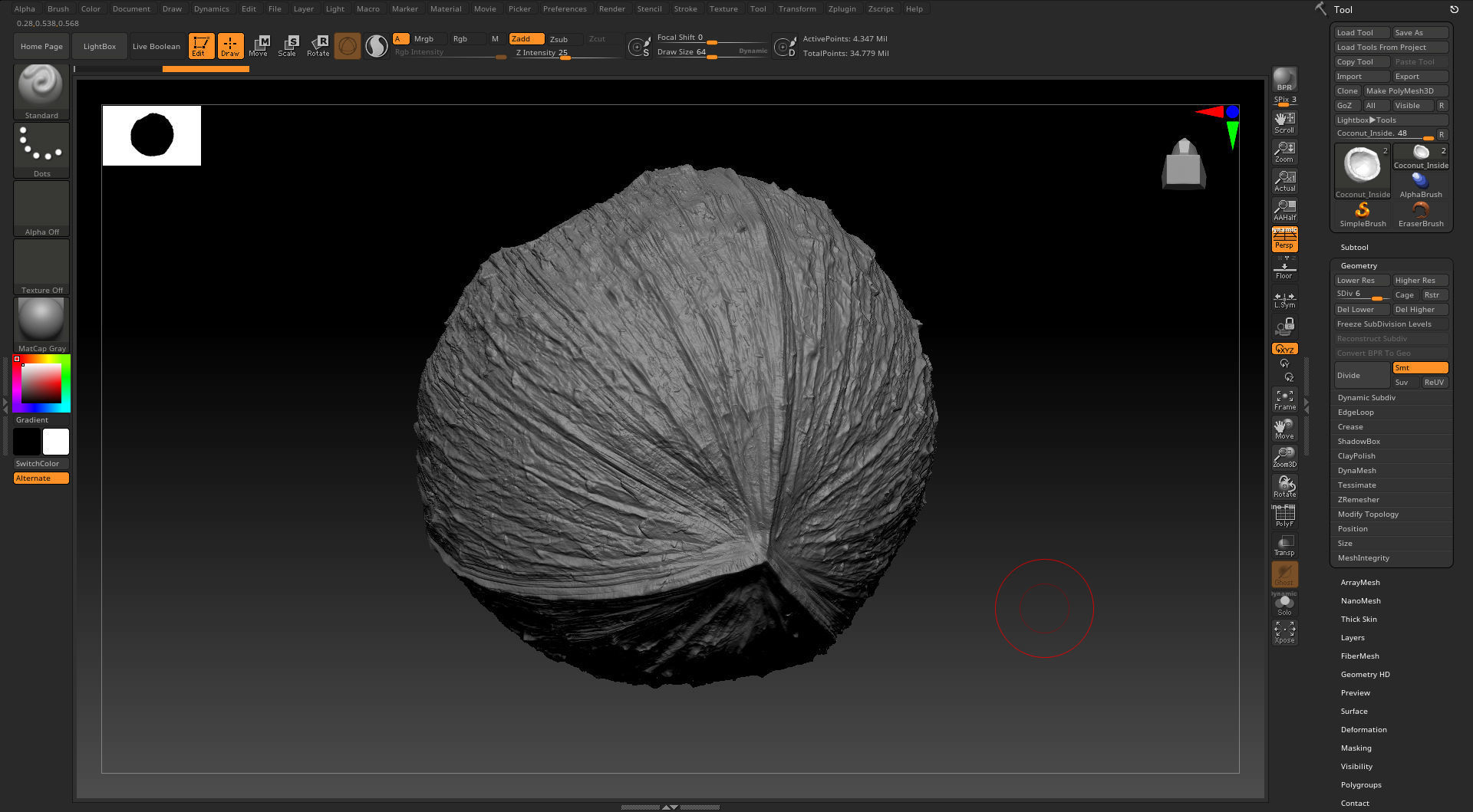Image resolution: width=1473 pixels, height=812 pixels.
Task: Toggle Solo mode
Action: (1284, 604)
